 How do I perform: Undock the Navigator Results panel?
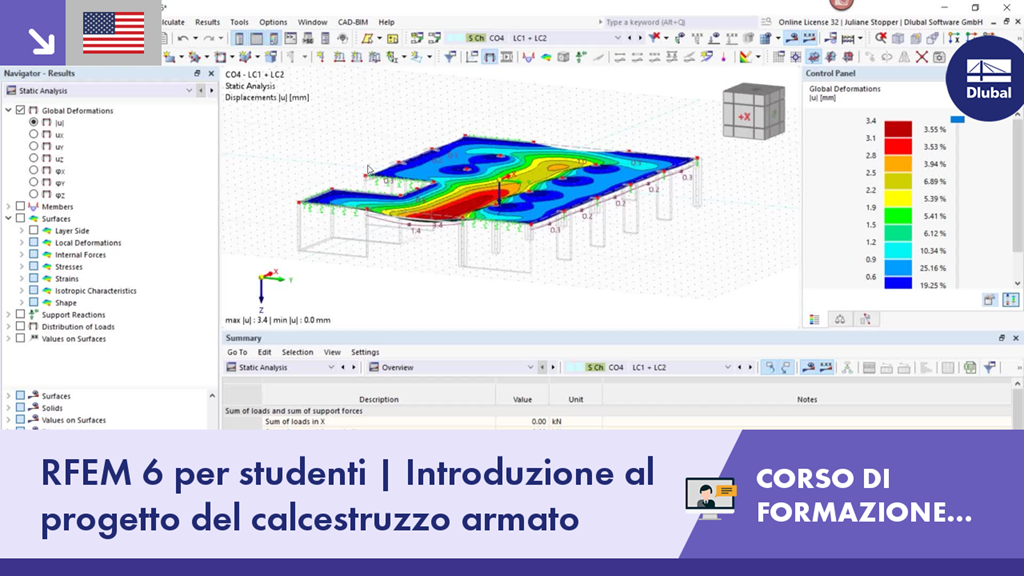[197, 74]
